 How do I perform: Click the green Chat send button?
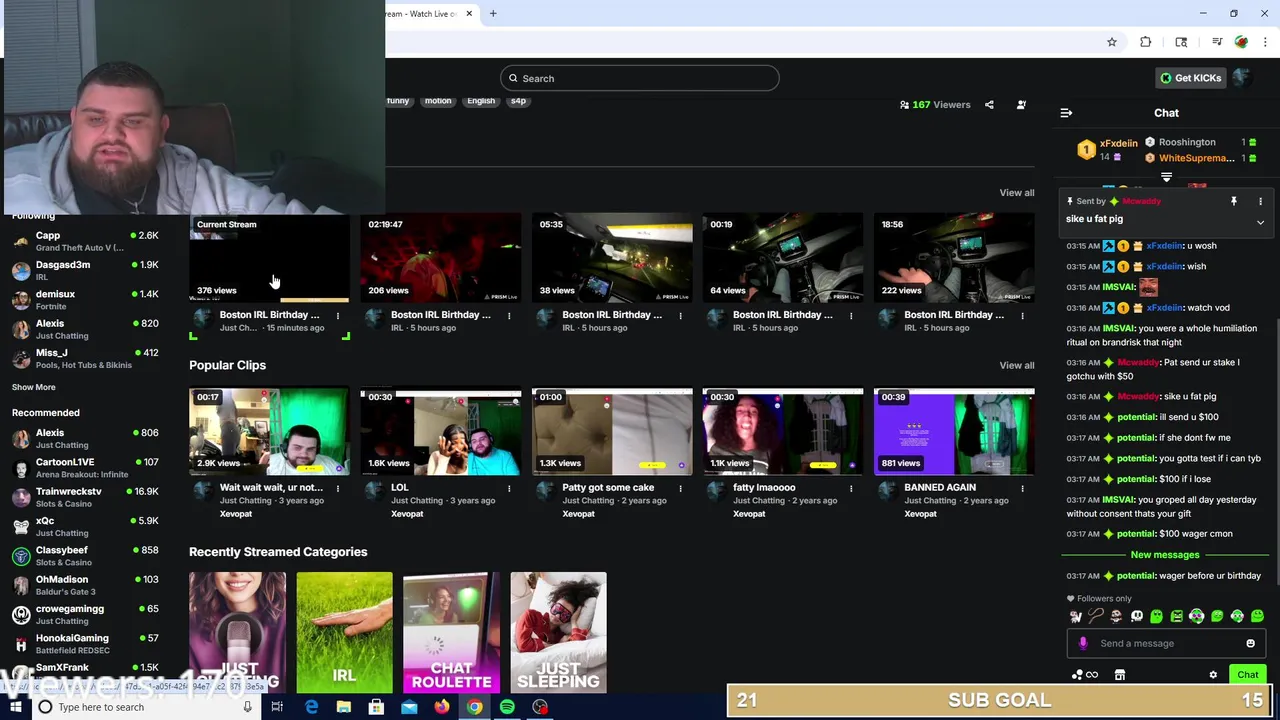(1247, 675)
